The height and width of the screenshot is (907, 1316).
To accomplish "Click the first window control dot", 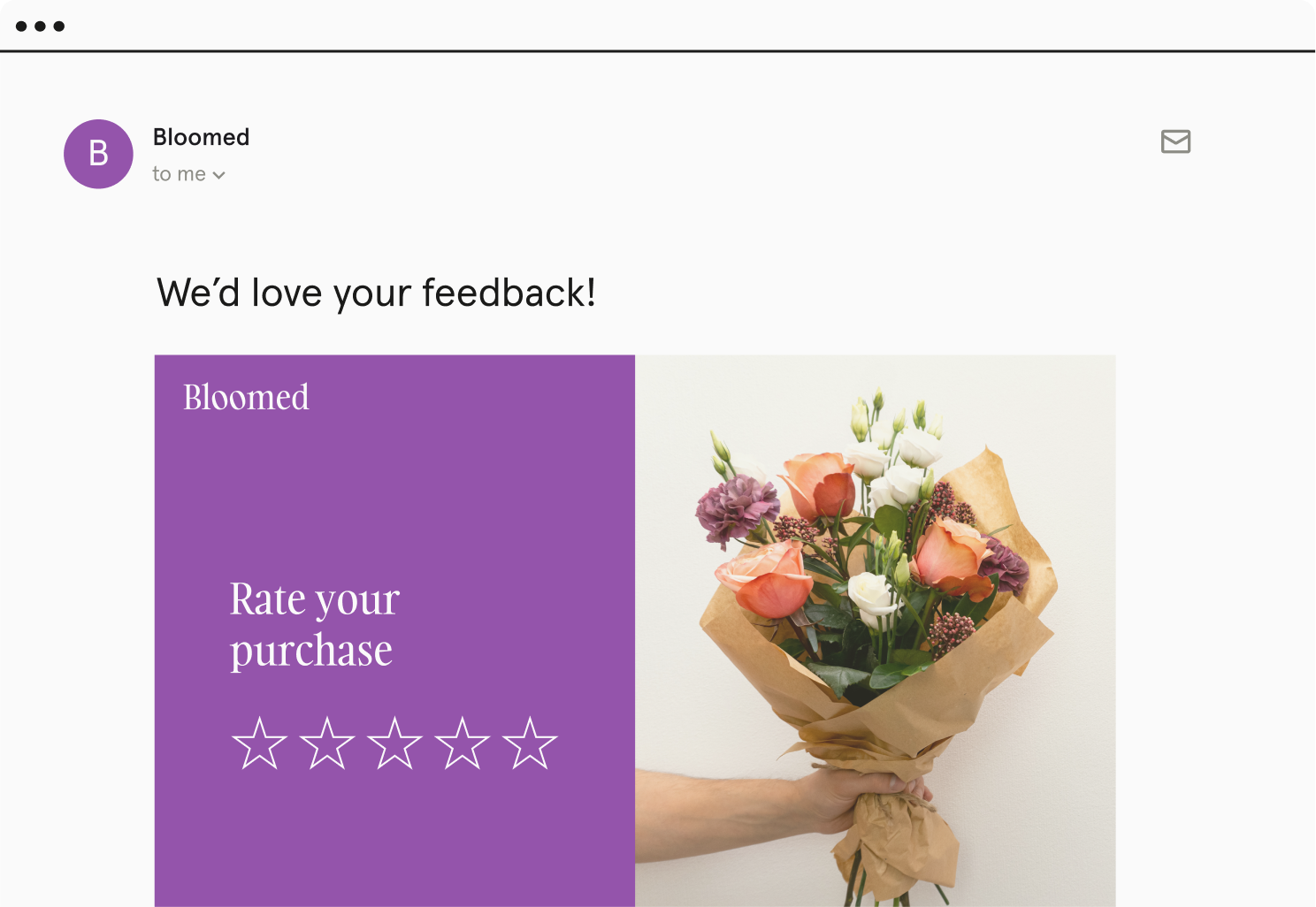I will coord(21,27).
